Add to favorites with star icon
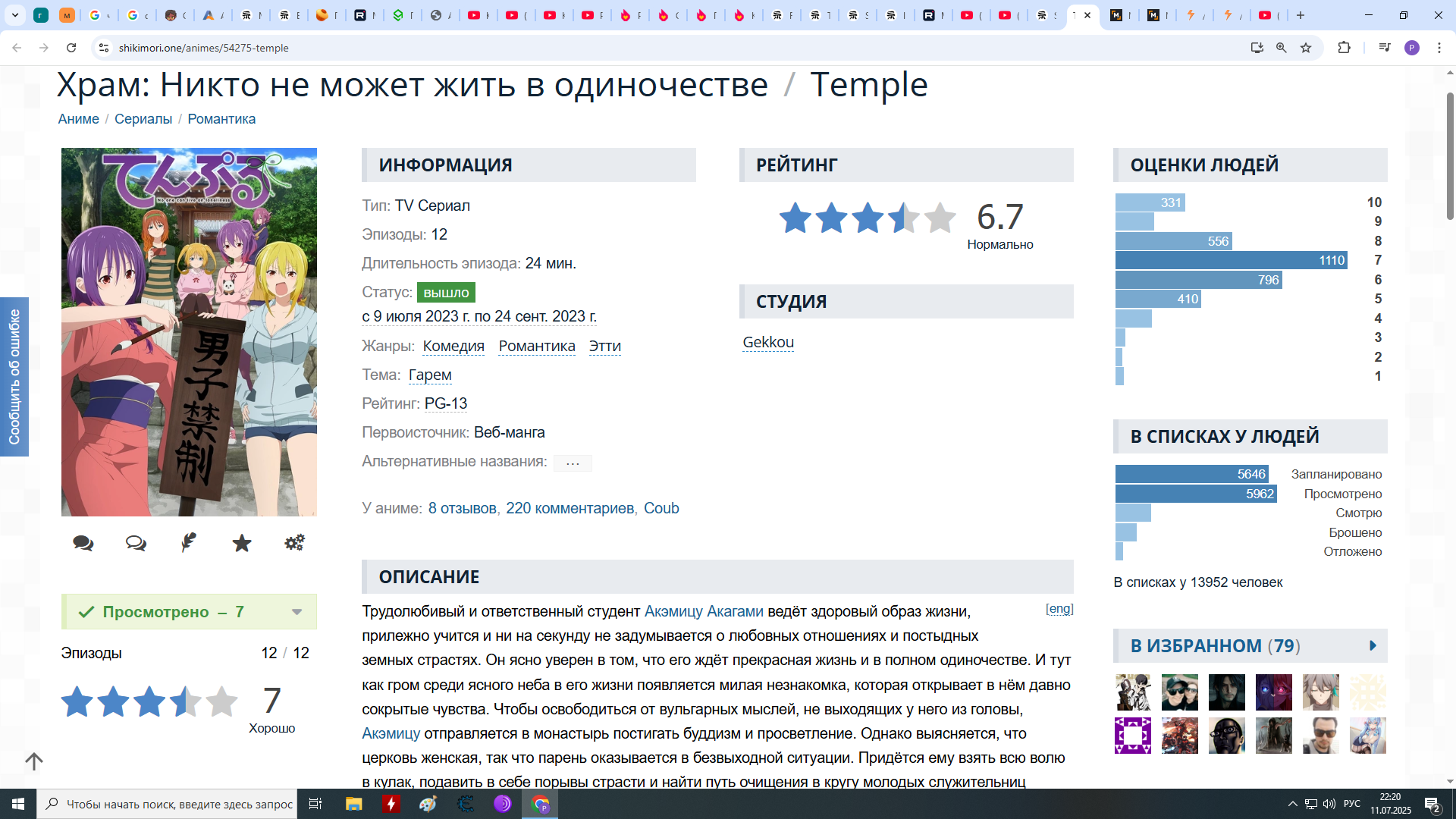Screen dimensions: 1456x819 point(242,543)
